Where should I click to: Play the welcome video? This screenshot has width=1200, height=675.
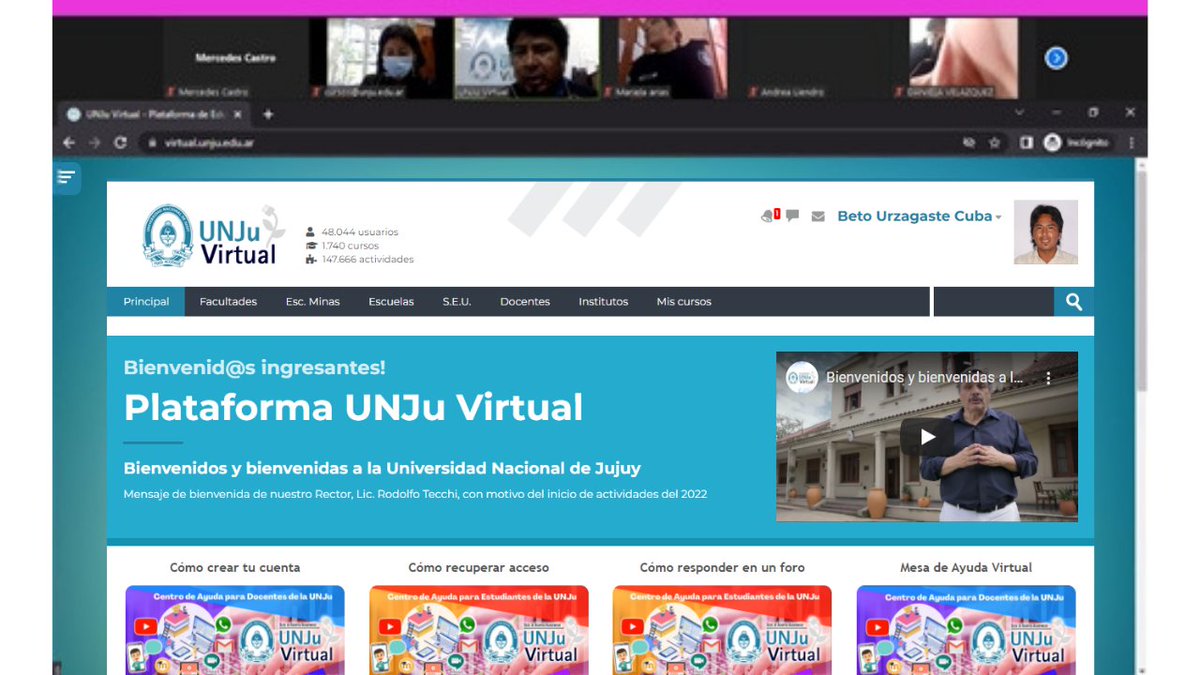click(x=927, y=437)
